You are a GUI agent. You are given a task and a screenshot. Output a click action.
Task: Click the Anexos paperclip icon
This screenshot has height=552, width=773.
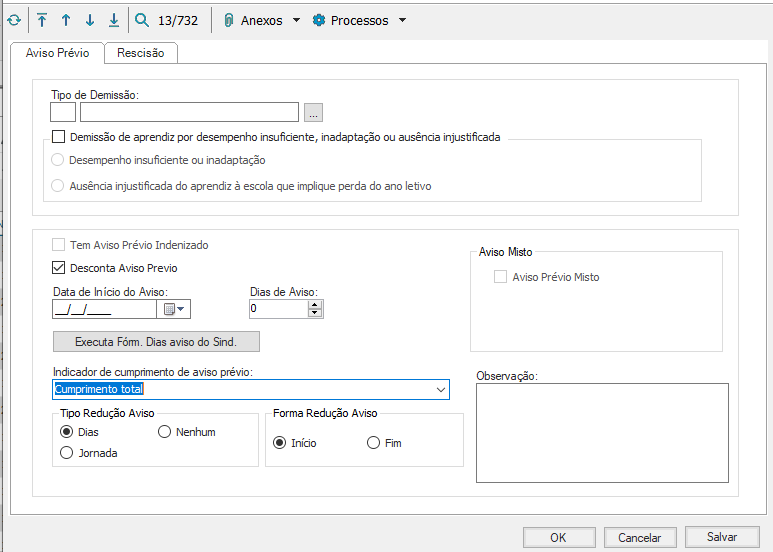click(x=229, y=20)
